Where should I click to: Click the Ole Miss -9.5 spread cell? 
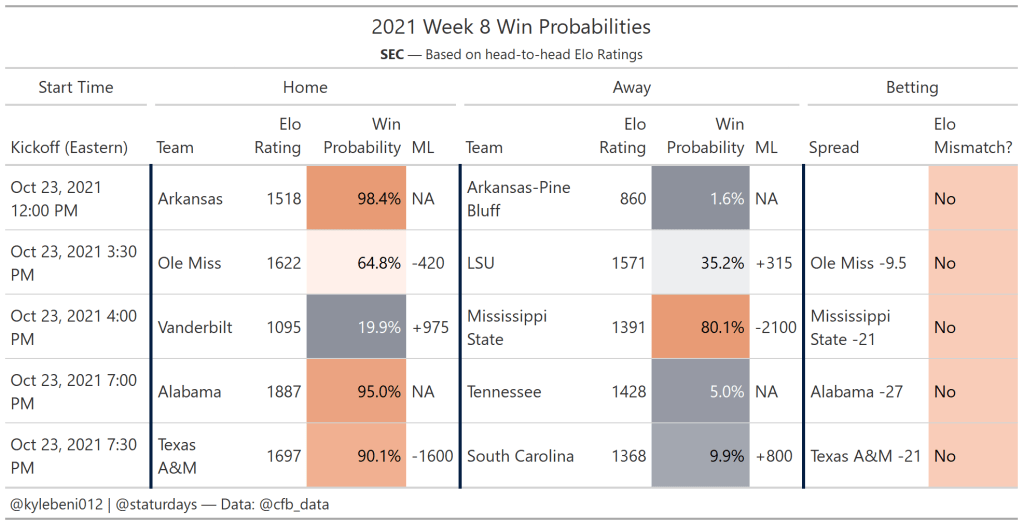tap(858, 263)
